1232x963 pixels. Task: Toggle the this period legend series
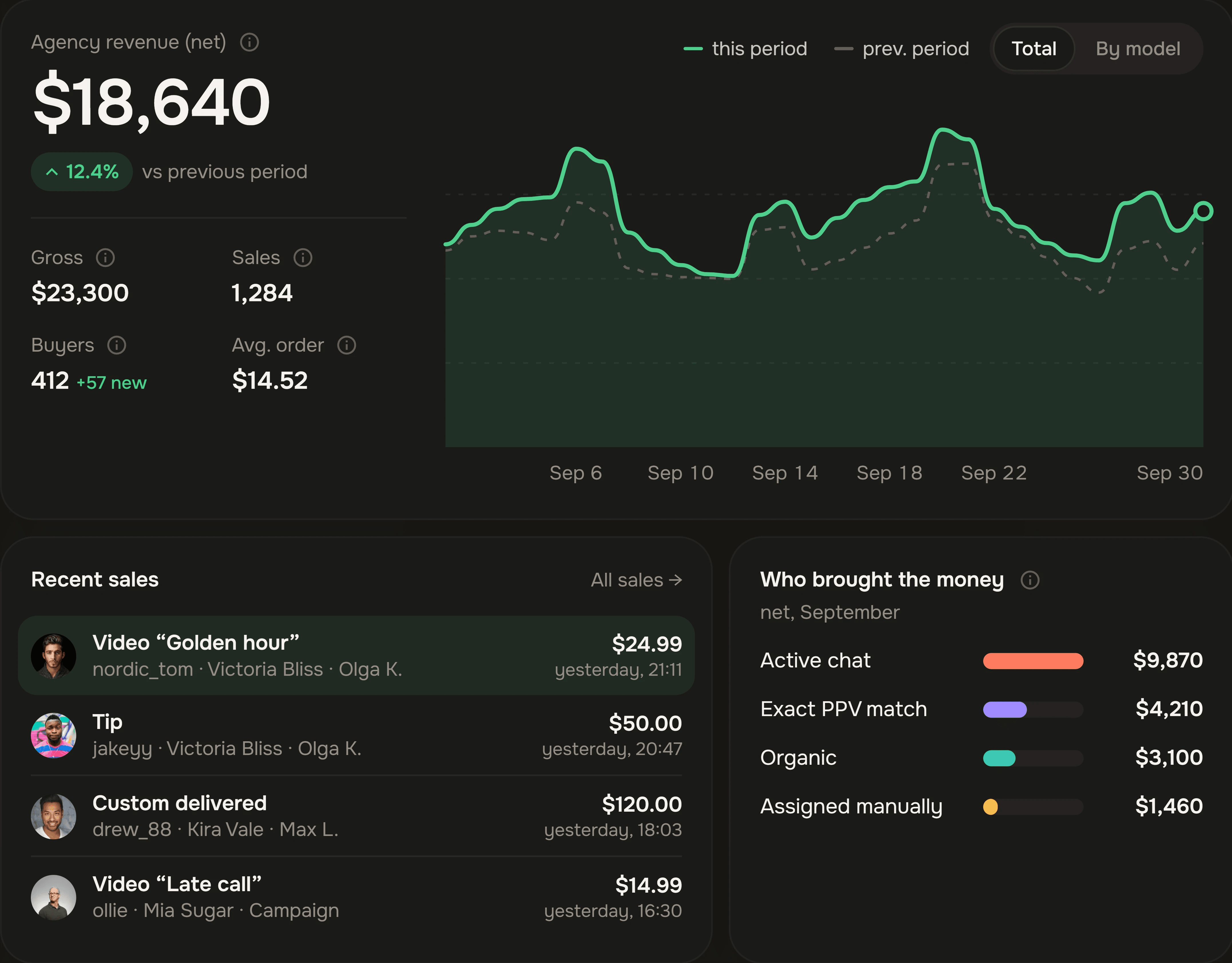(x=745, y=49)
